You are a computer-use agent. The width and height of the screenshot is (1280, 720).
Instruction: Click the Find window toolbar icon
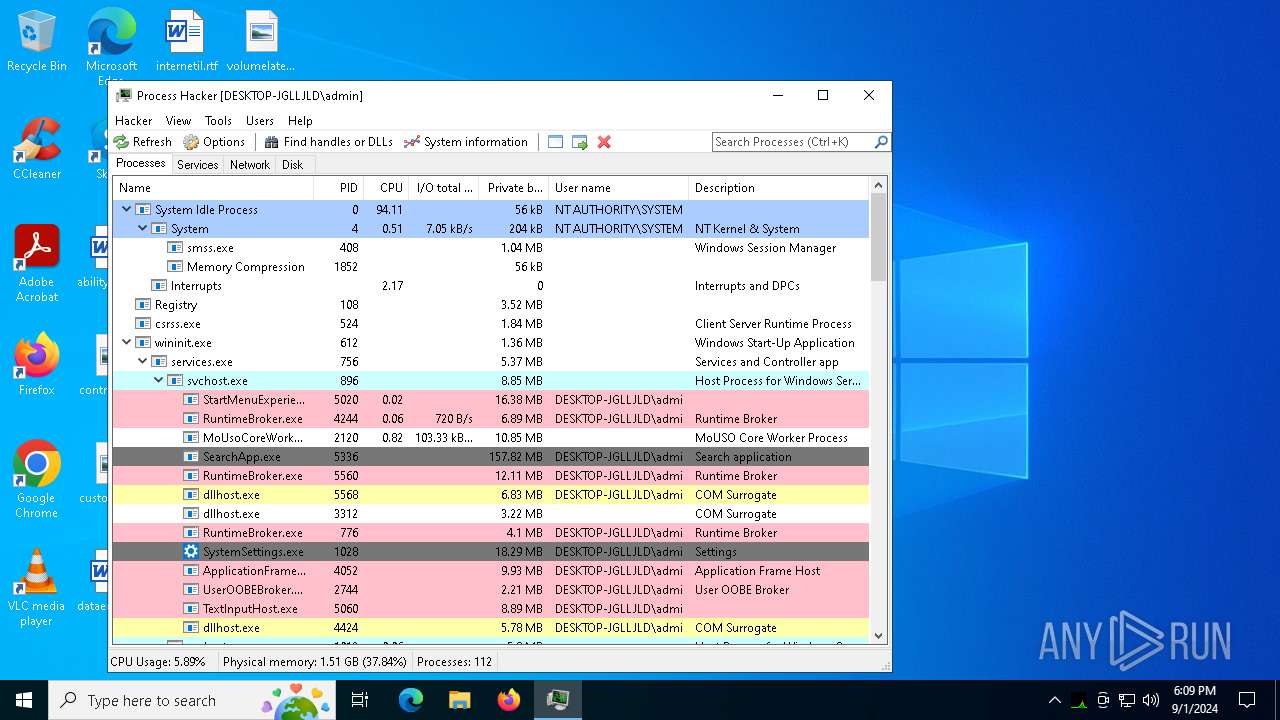tap(556, 142)
